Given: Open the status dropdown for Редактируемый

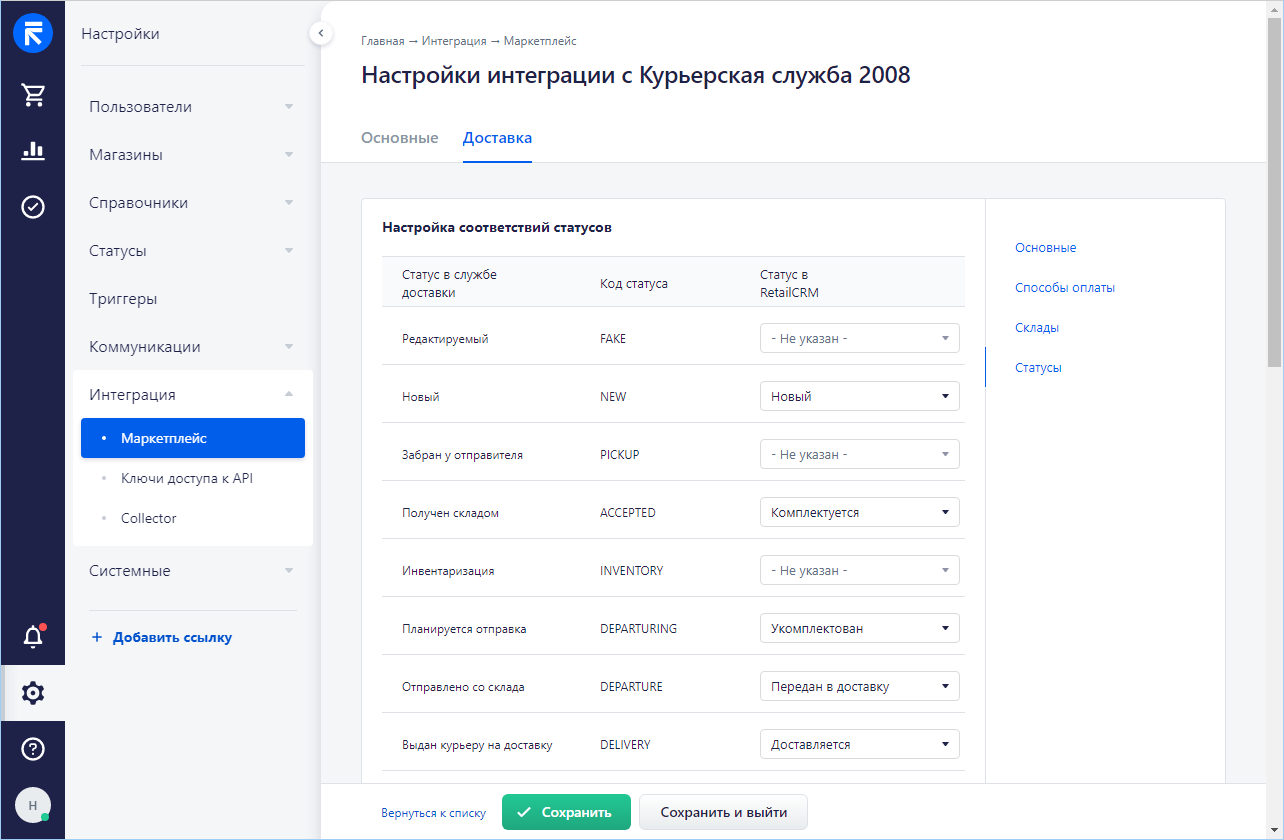Looking at the screenshot, I should click(860, 338).
